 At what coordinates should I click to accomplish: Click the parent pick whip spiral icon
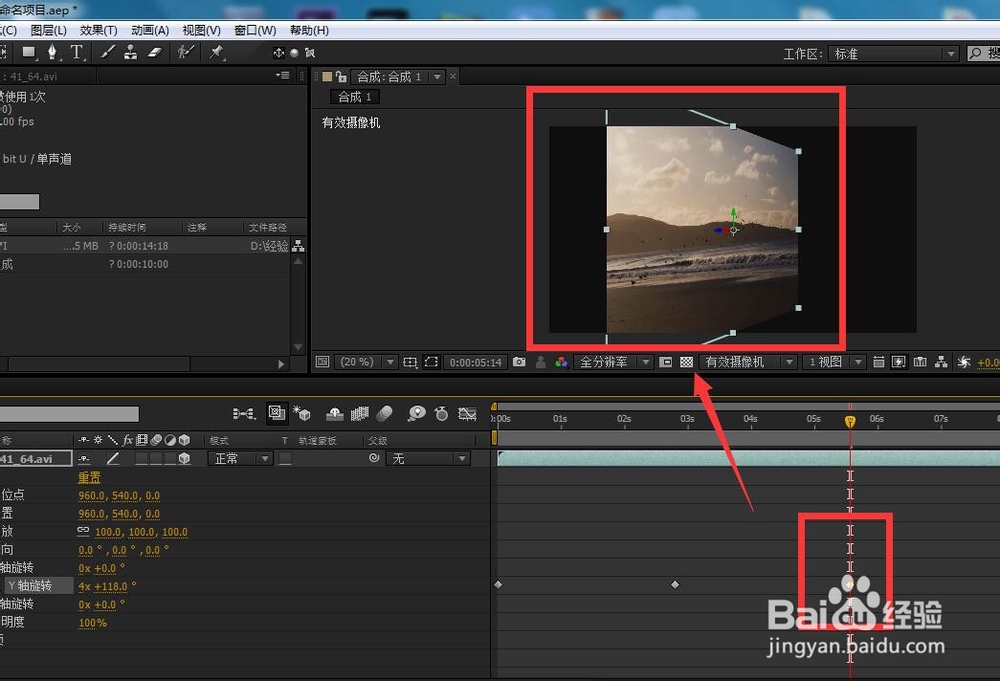[x=374, y=458]
